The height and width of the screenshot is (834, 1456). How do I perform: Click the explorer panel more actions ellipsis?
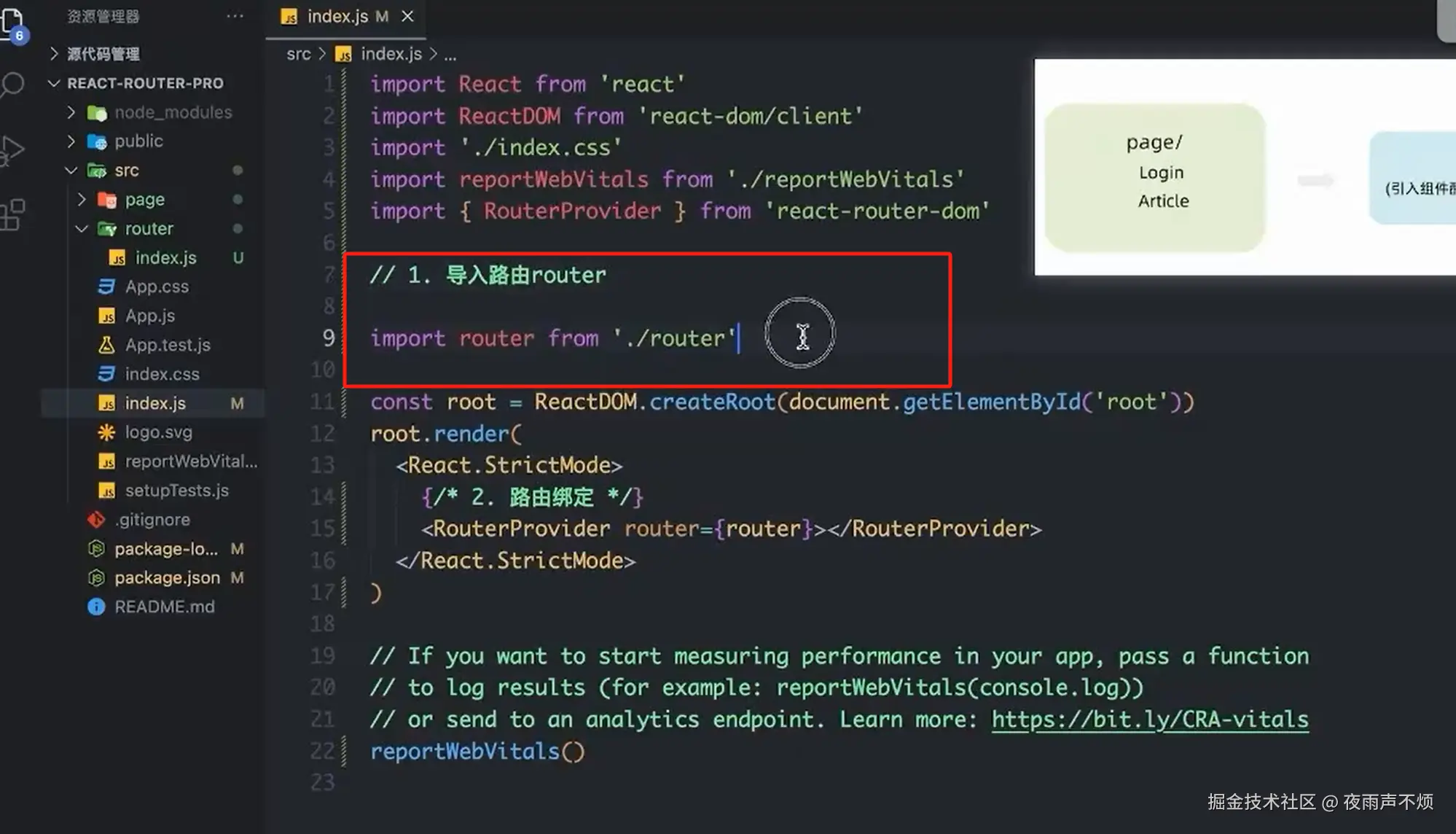tap(235, 16)
